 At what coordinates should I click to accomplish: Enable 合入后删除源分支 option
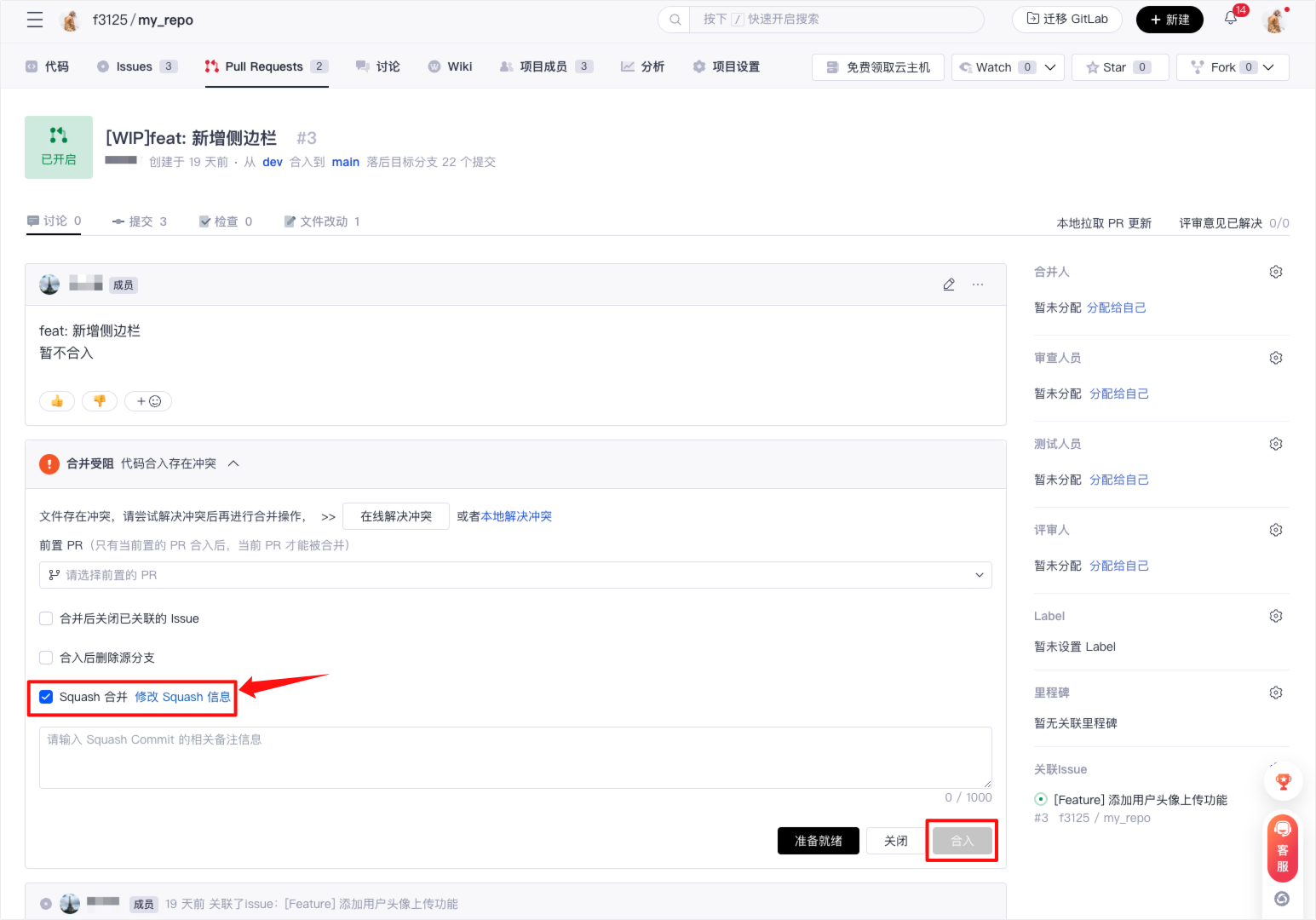46,657
